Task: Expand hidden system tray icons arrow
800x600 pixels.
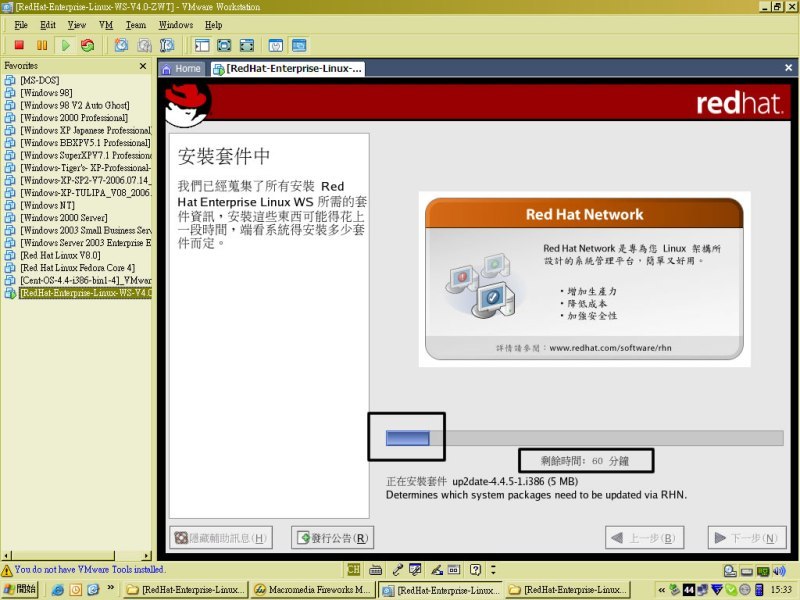Action: point(661,590)
